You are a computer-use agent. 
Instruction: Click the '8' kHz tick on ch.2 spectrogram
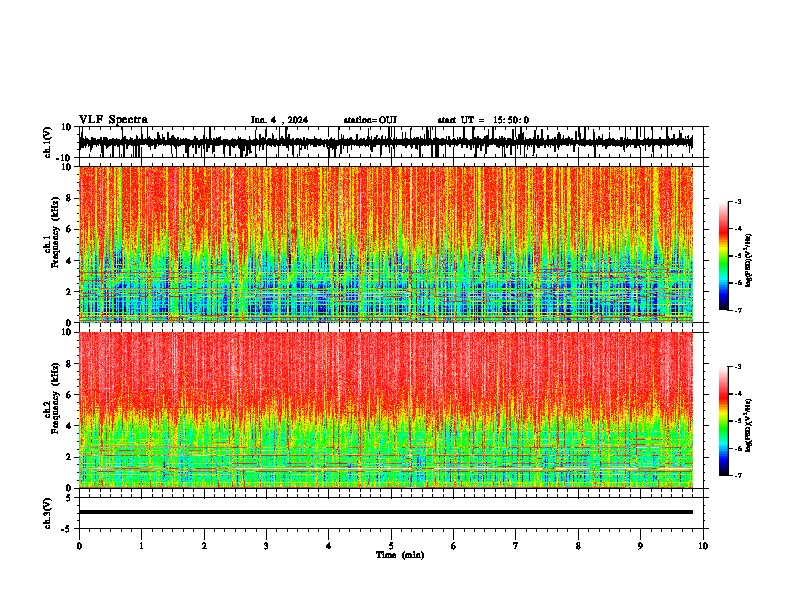[69, 364]
